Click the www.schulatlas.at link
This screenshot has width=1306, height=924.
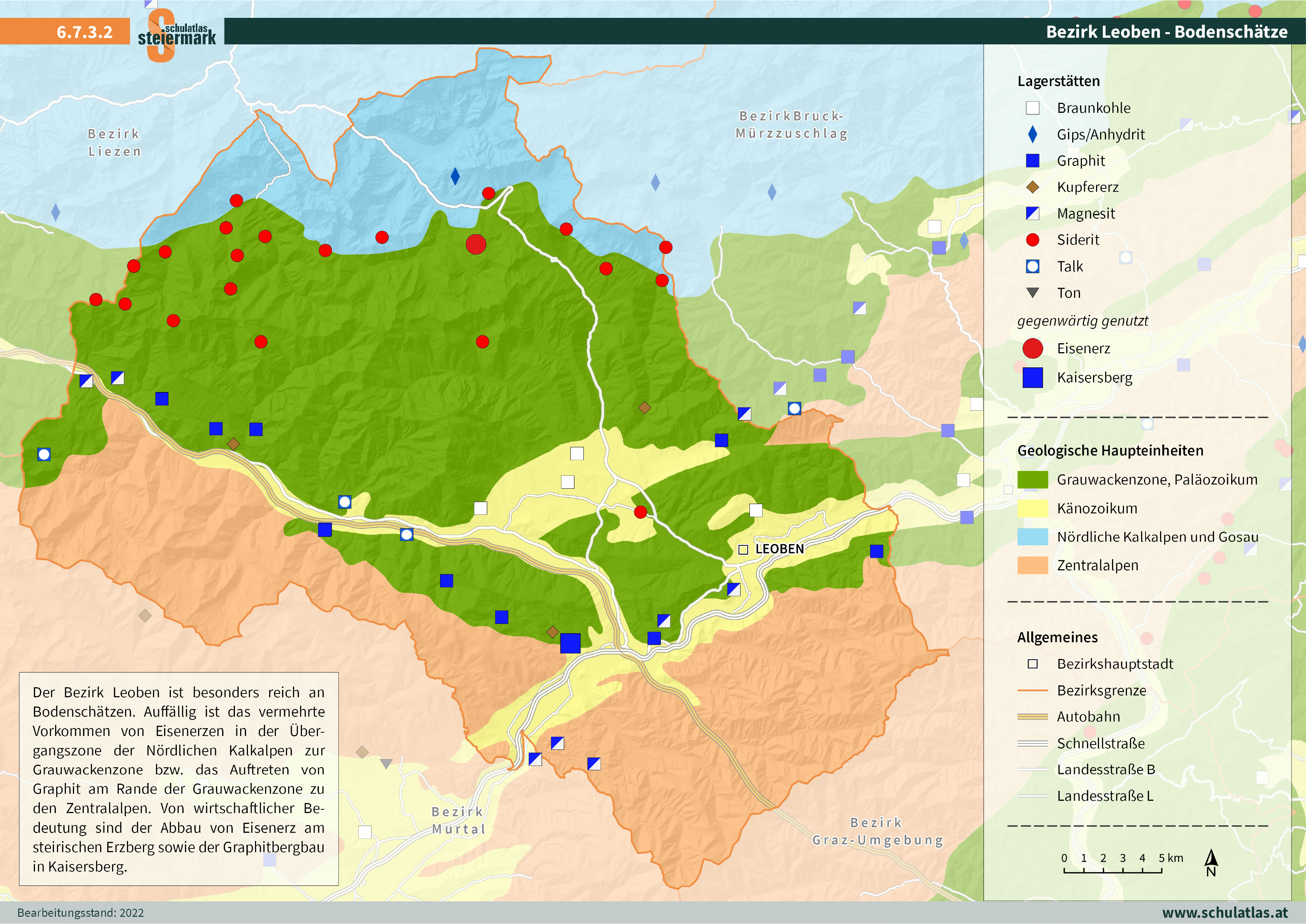coord(1225,912)
